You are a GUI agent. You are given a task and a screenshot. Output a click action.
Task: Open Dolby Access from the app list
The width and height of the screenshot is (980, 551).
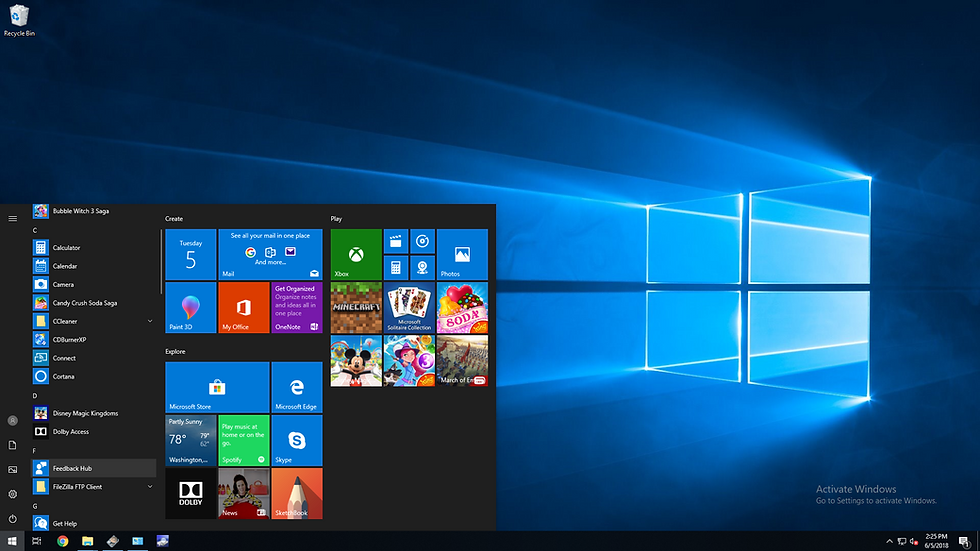(94, 432)
